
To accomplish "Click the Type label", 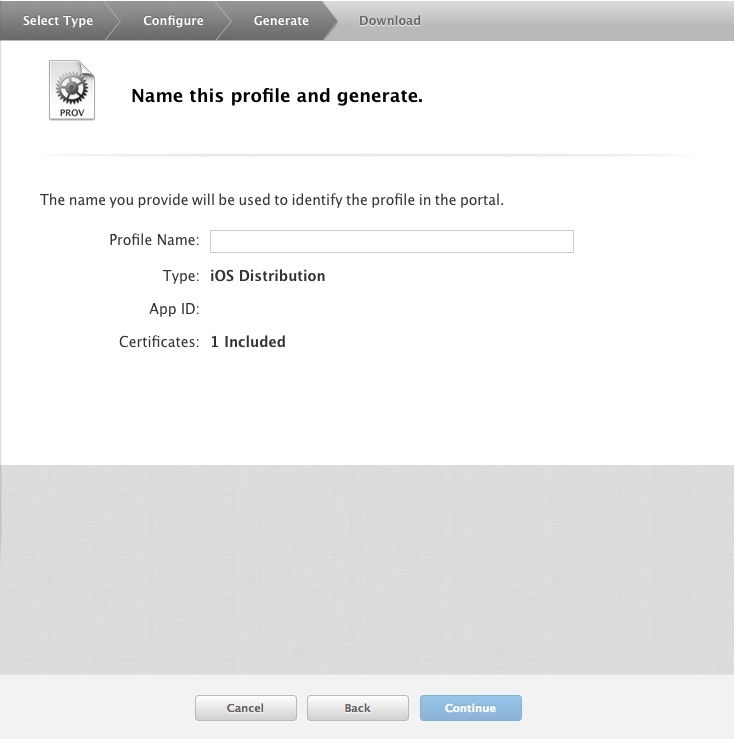I will coord(180,276).
